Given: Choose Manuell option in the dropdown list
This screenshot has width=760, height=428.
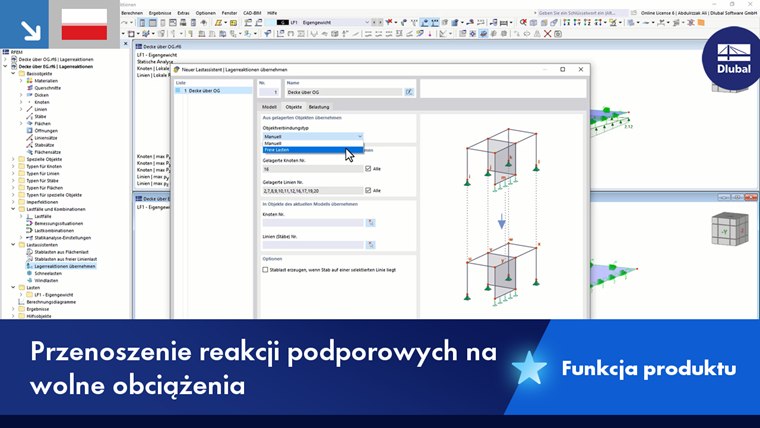Looking at the screenshot, I should click(x=313, y=143).
